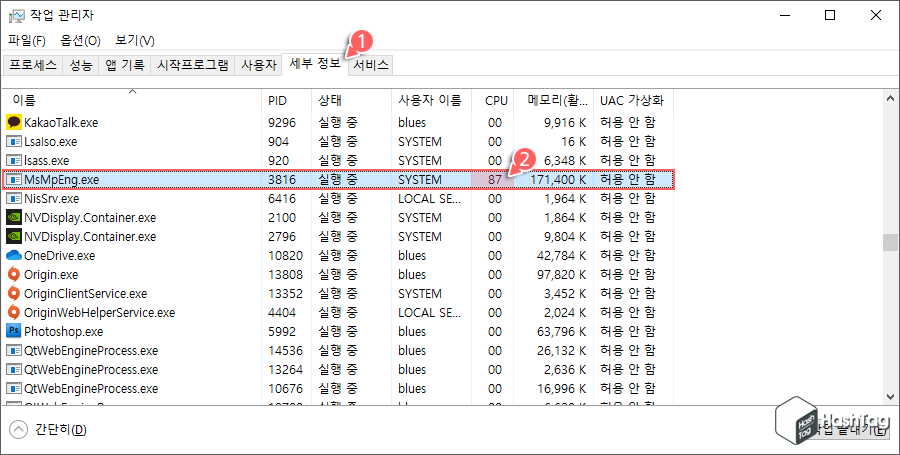
Task: Click the Photoshop.exe Ps icon
Action: click(14, 331)
